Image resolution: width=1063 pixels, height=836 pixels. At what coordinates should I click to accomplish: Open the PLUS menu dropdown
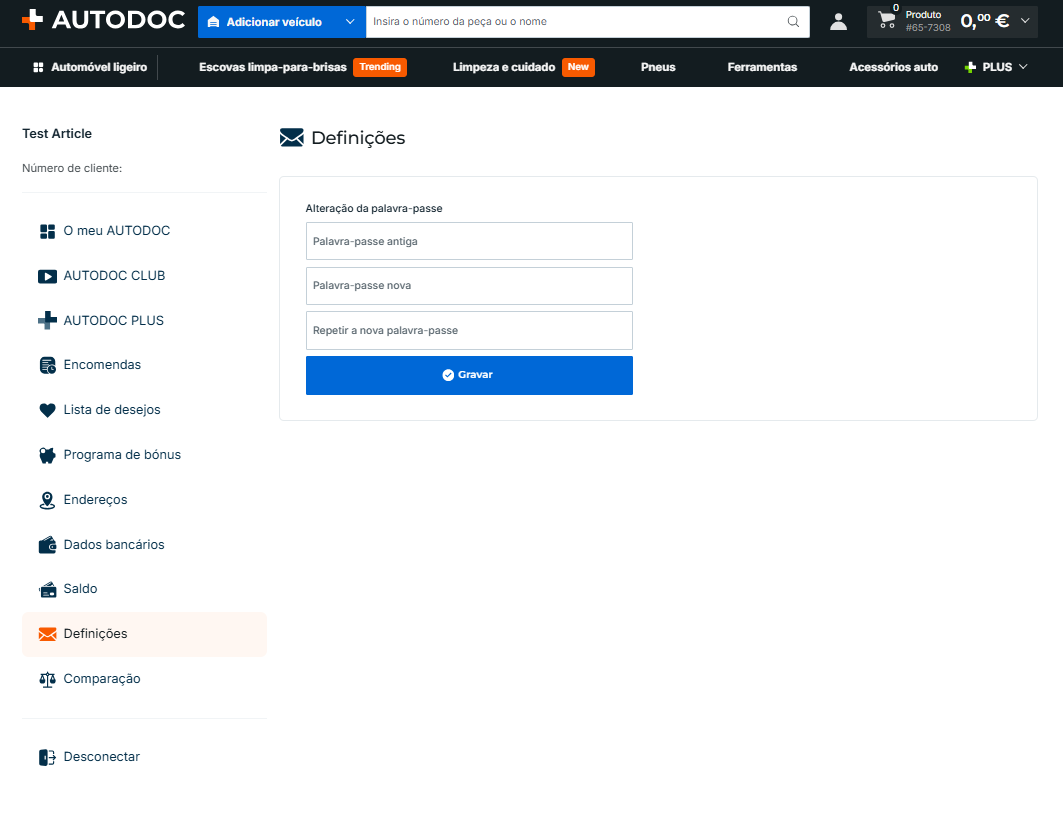[996, 67]
